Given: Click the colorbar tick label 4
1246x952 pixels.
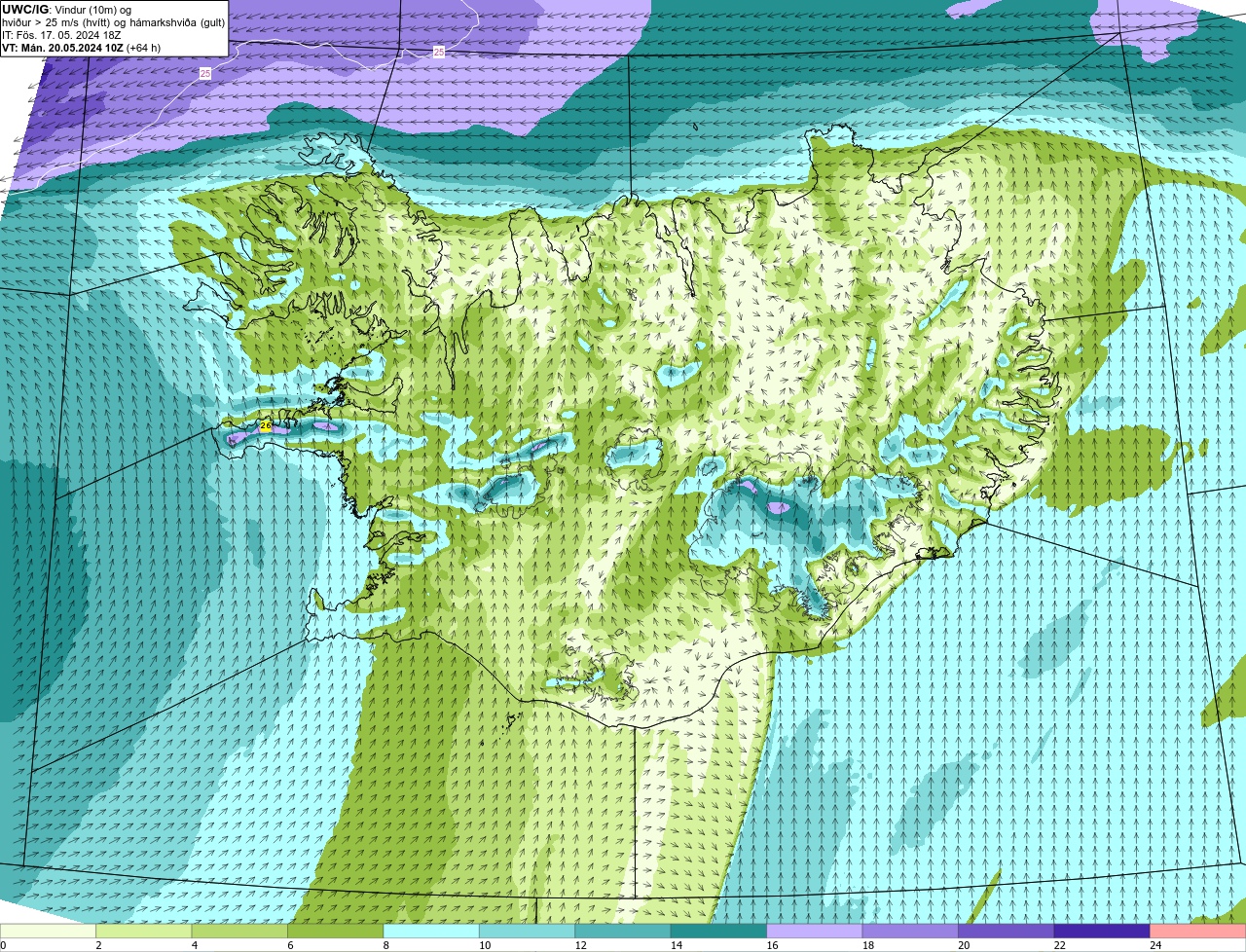Looking at the screenshot, I should 194,945.
